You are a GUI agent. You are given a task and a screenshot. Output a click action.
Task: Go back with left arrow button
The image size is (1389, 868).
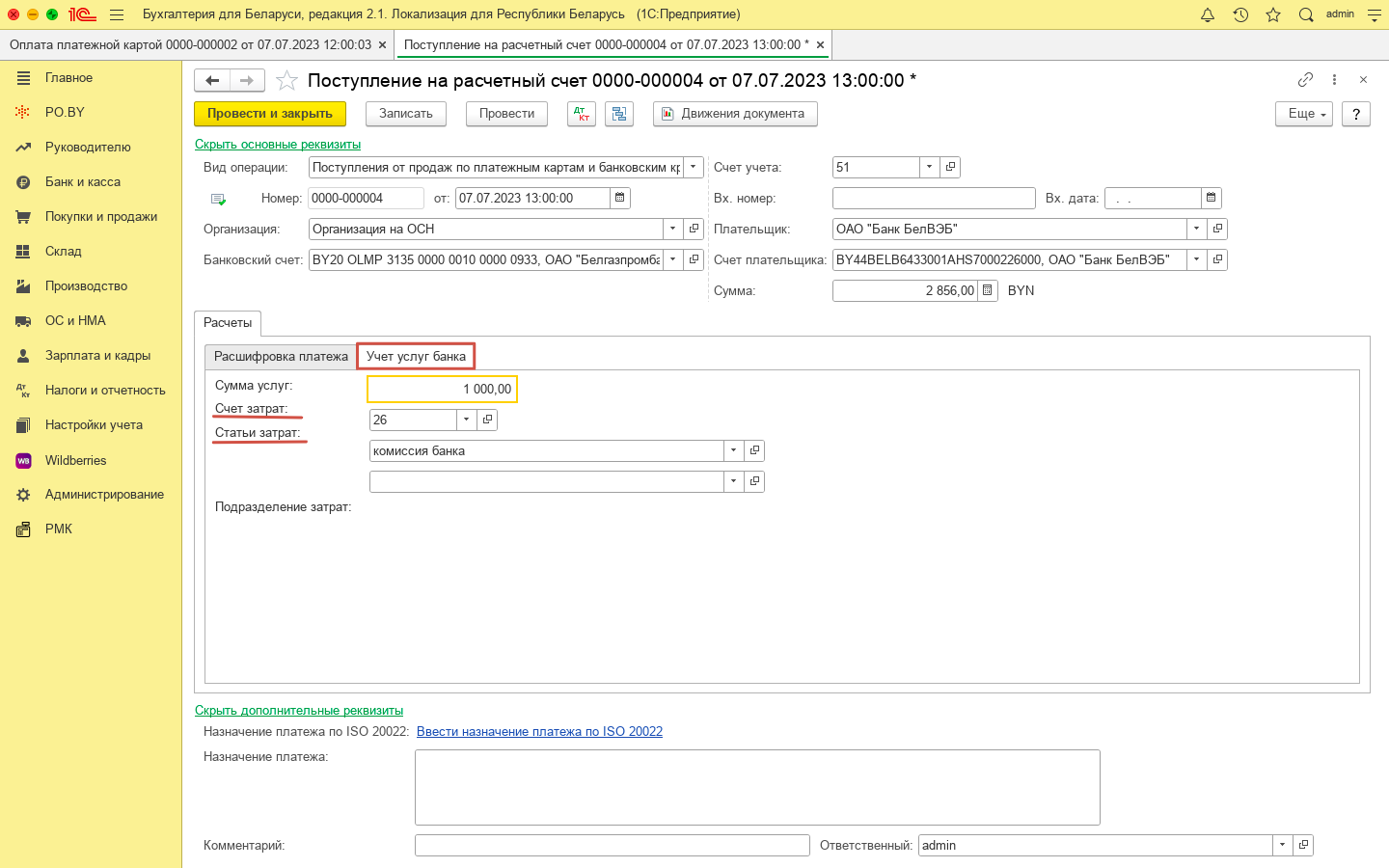(x=212, y=80)
